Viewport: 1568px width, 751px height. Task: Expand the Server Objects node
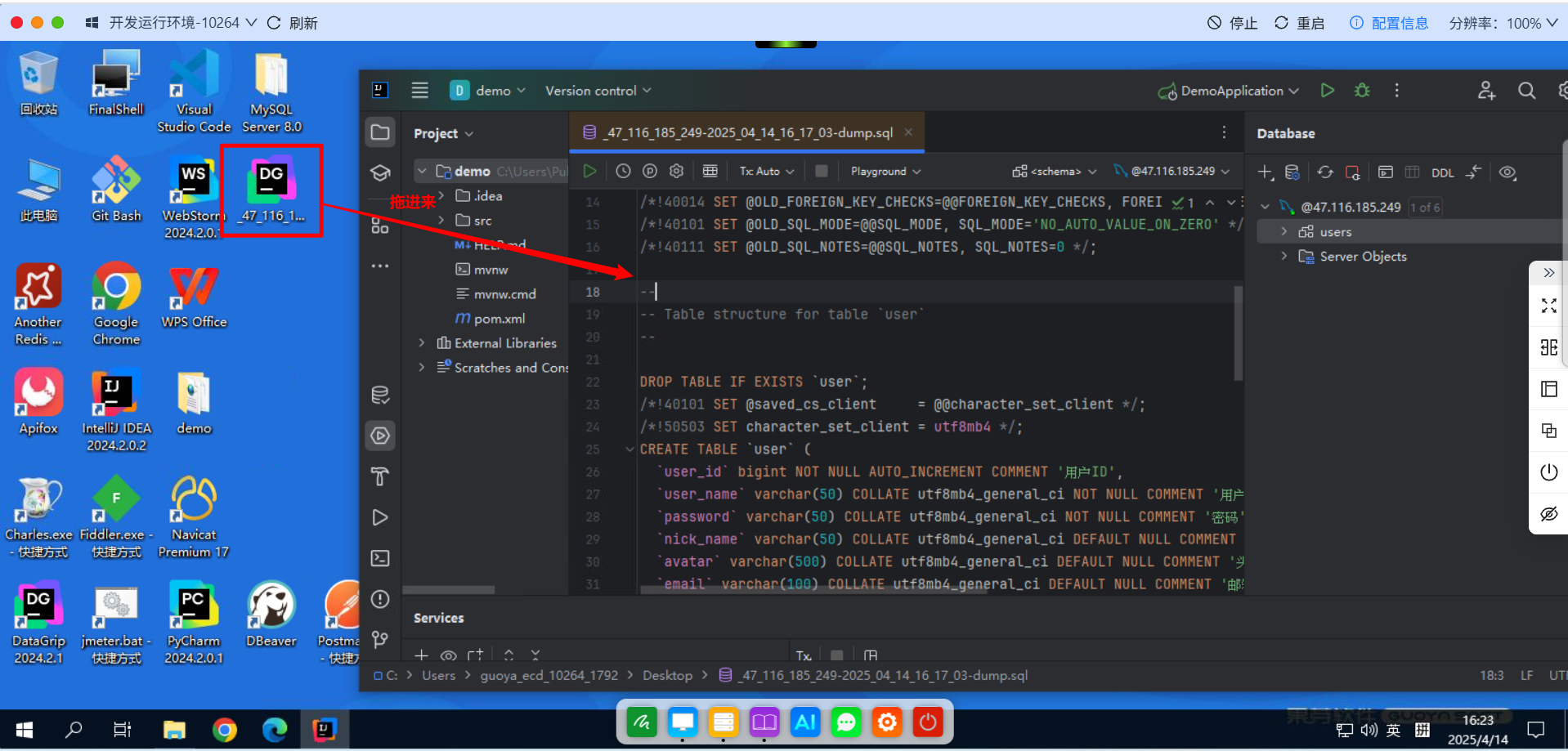pyautogui.click(x=1284, y=256)
